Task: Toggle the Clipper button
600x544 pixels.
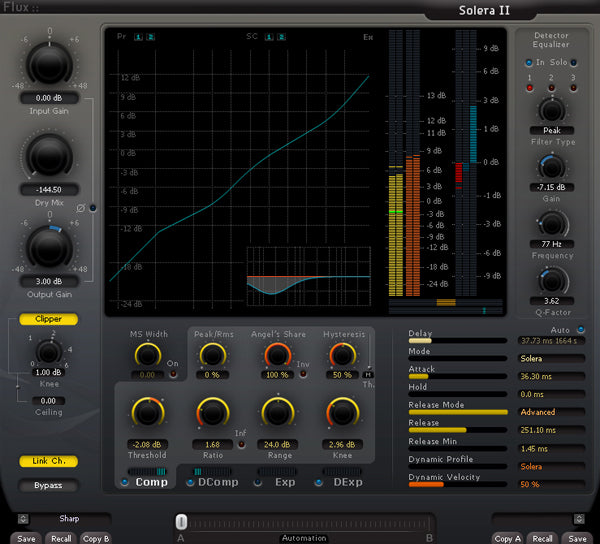Action: click(49, 320)
